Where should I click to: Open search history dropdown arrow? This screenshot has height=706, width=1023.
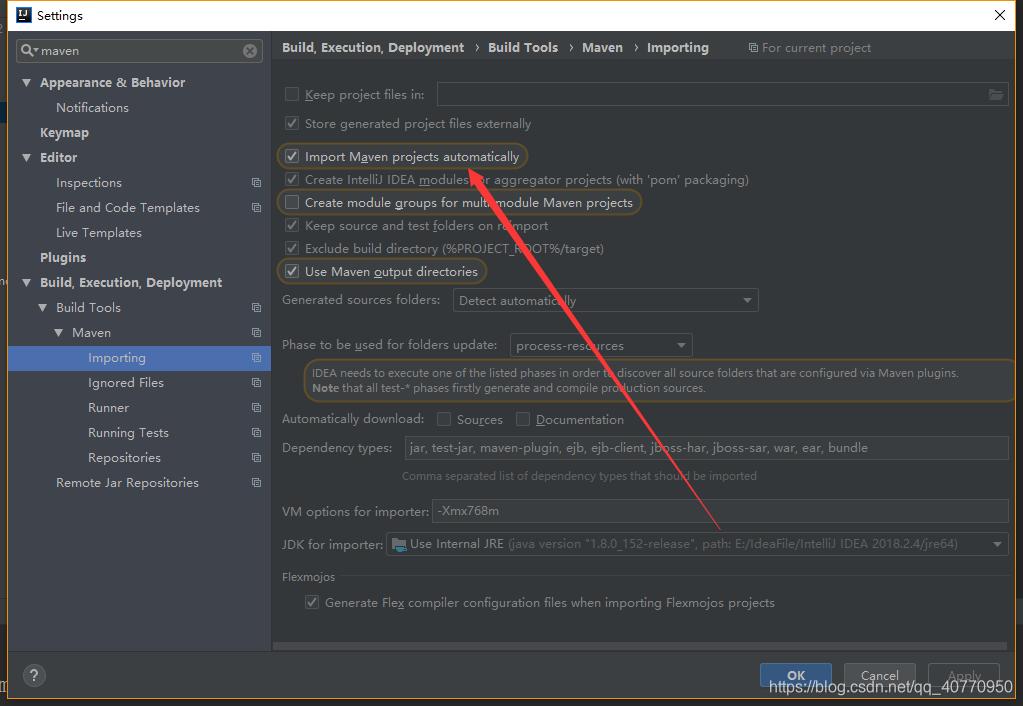point(36,51)
